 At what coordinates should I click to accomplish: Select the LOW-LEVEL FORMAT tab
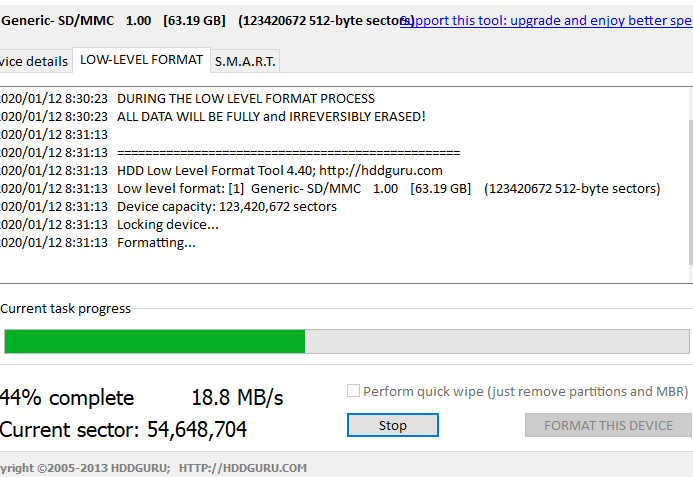point(141,60)
